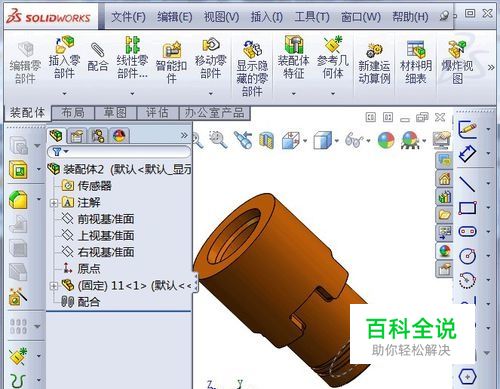Click the display style cube icon
This screenshot has height=389, width=500.
click(322, 140)
